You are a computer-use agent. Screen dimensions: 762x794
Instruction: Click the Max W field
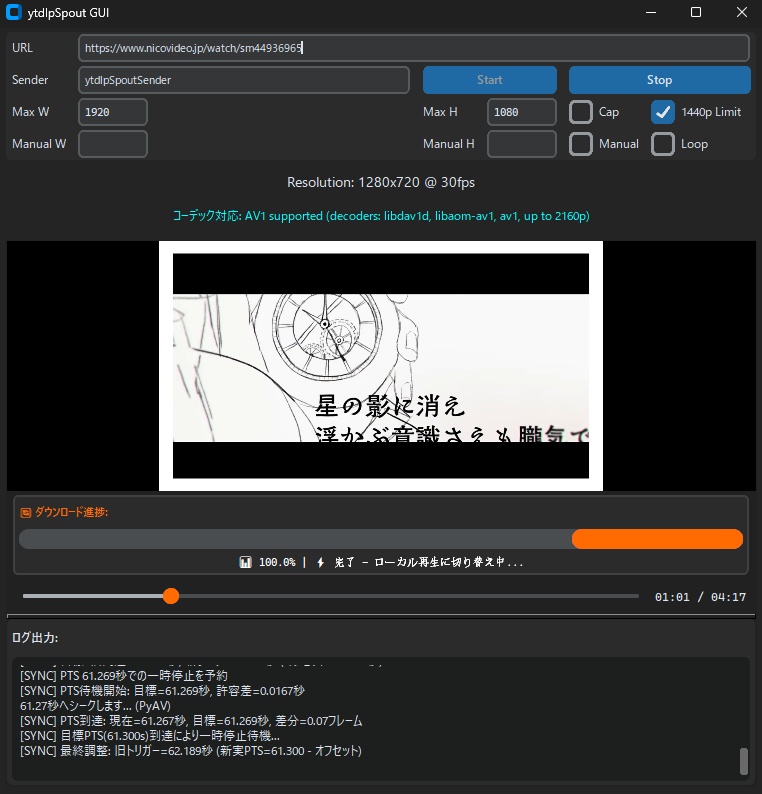click(x=113, y=112)
